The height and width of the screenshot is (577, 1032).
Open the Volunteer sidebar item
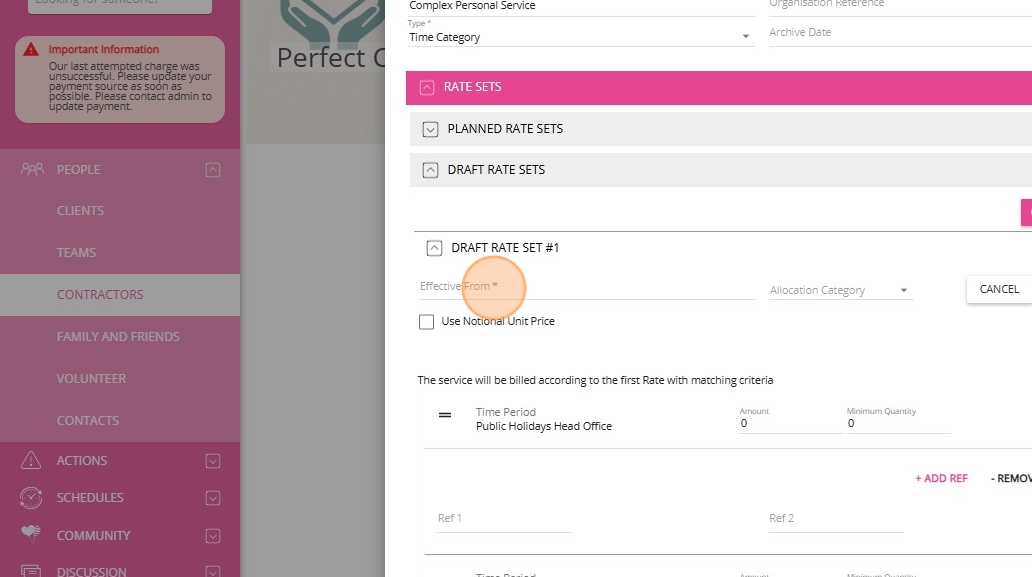click(120, 379)
